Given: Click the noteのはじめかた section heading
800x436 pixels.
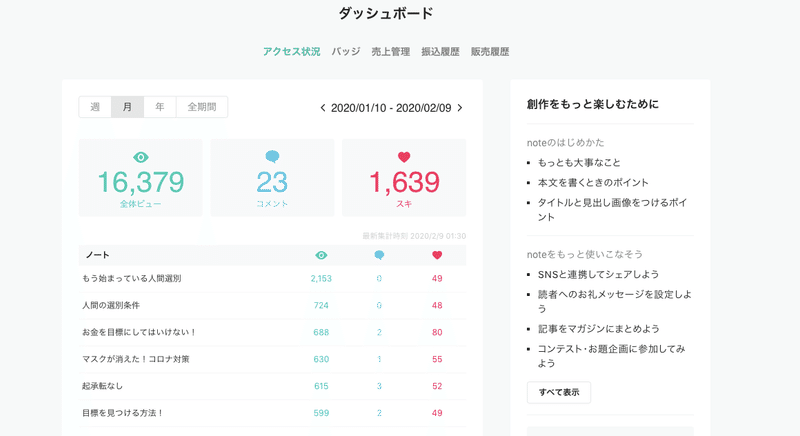Looking at the screenshot, I should click(565, 143).
